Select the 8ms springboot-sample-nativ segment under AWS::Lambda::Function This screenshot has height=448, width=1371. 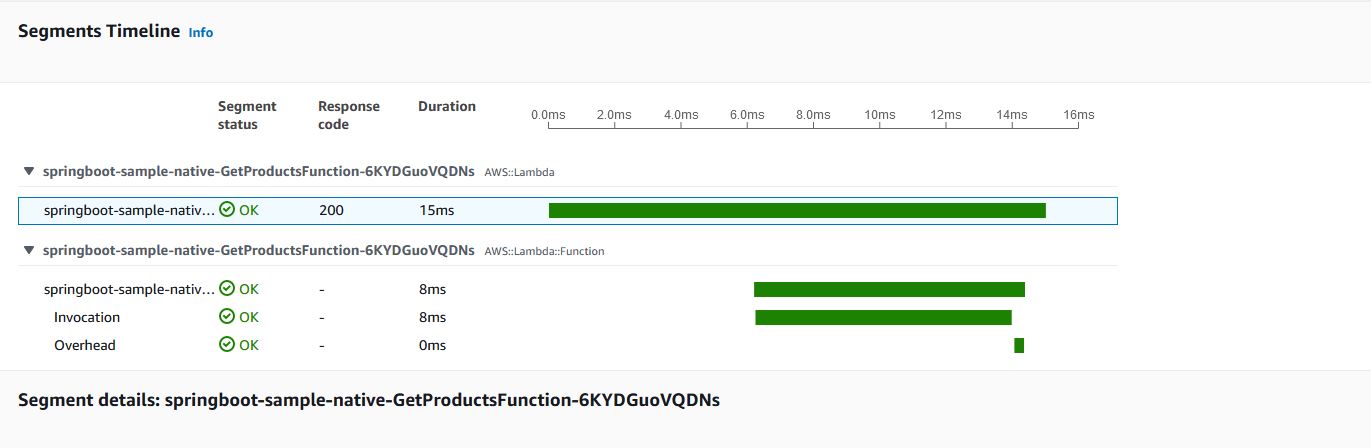[568, 289]
